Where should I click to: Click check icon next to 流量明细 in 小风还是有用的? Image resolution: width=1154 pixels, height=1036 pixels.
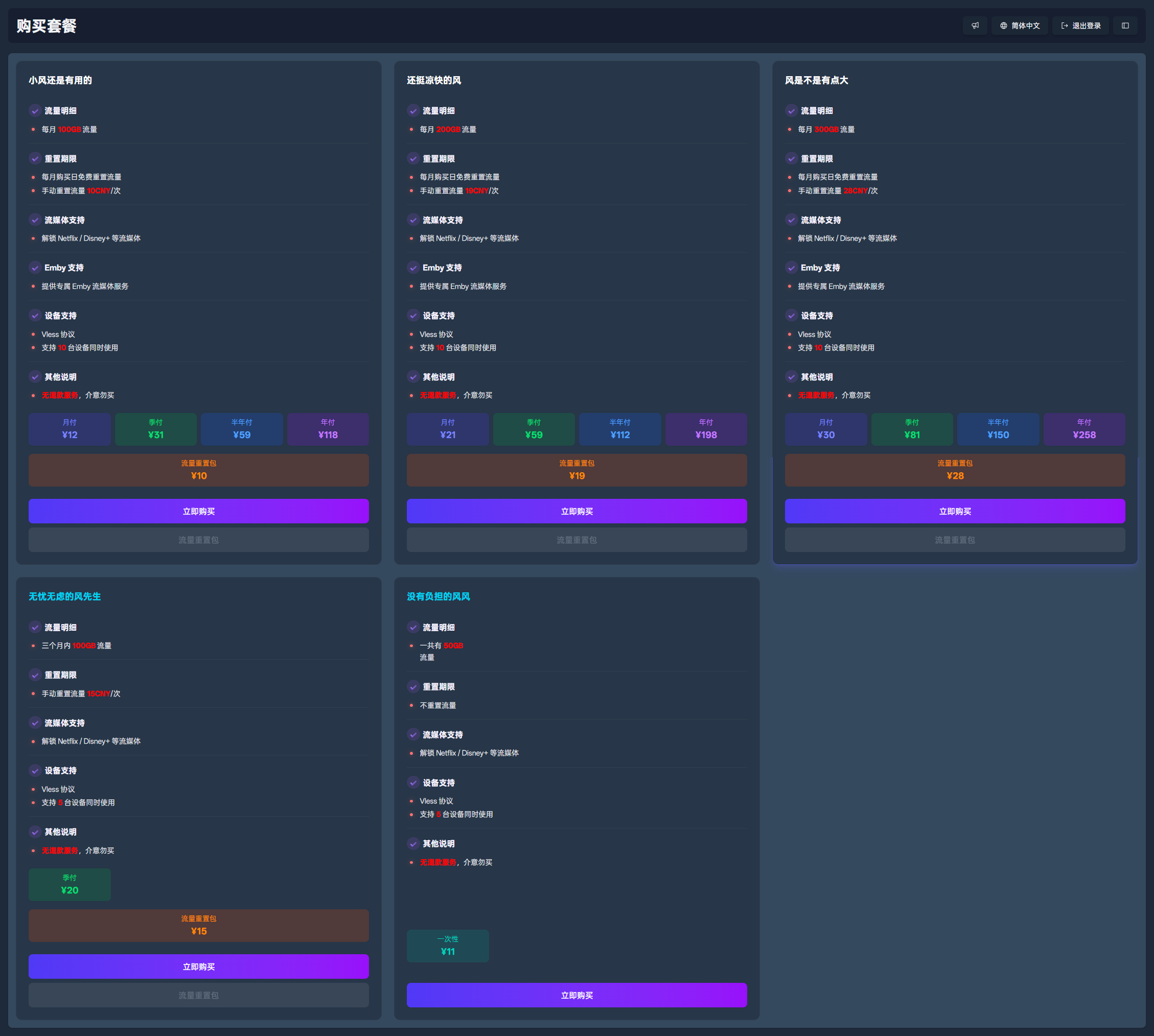point(35,110)
